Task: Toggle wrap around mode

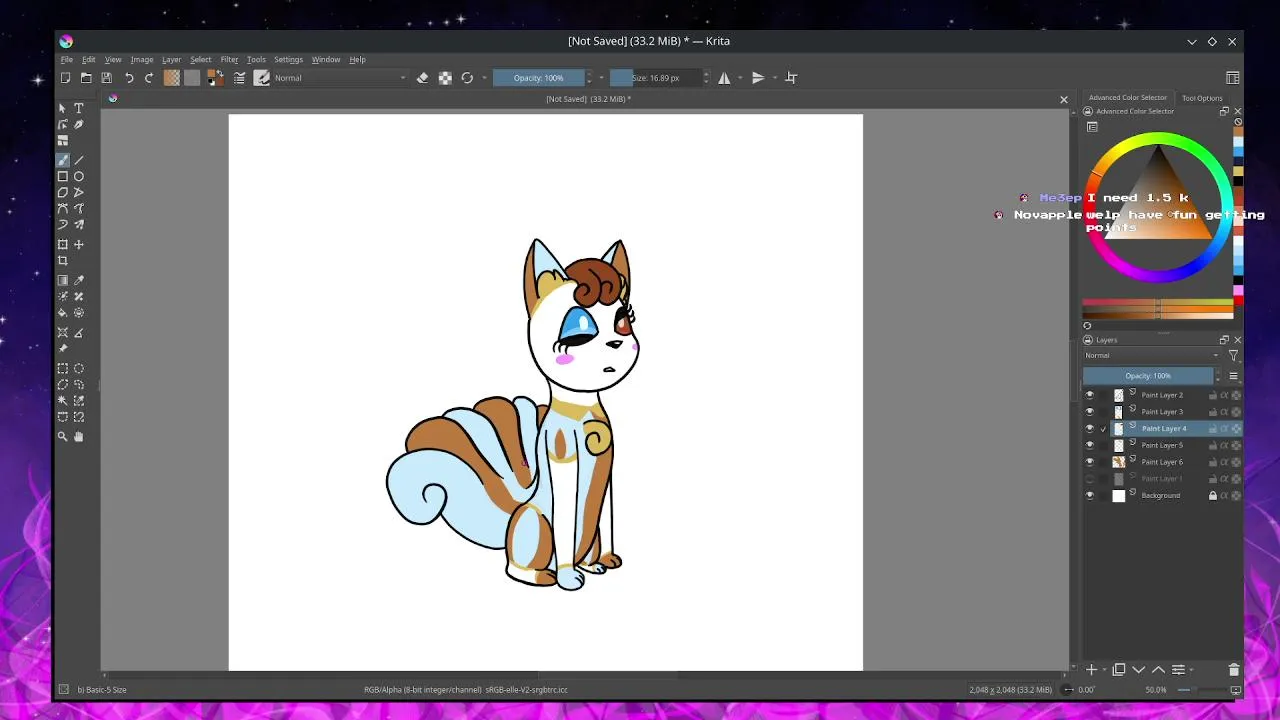Action: (x=791, y=78)
